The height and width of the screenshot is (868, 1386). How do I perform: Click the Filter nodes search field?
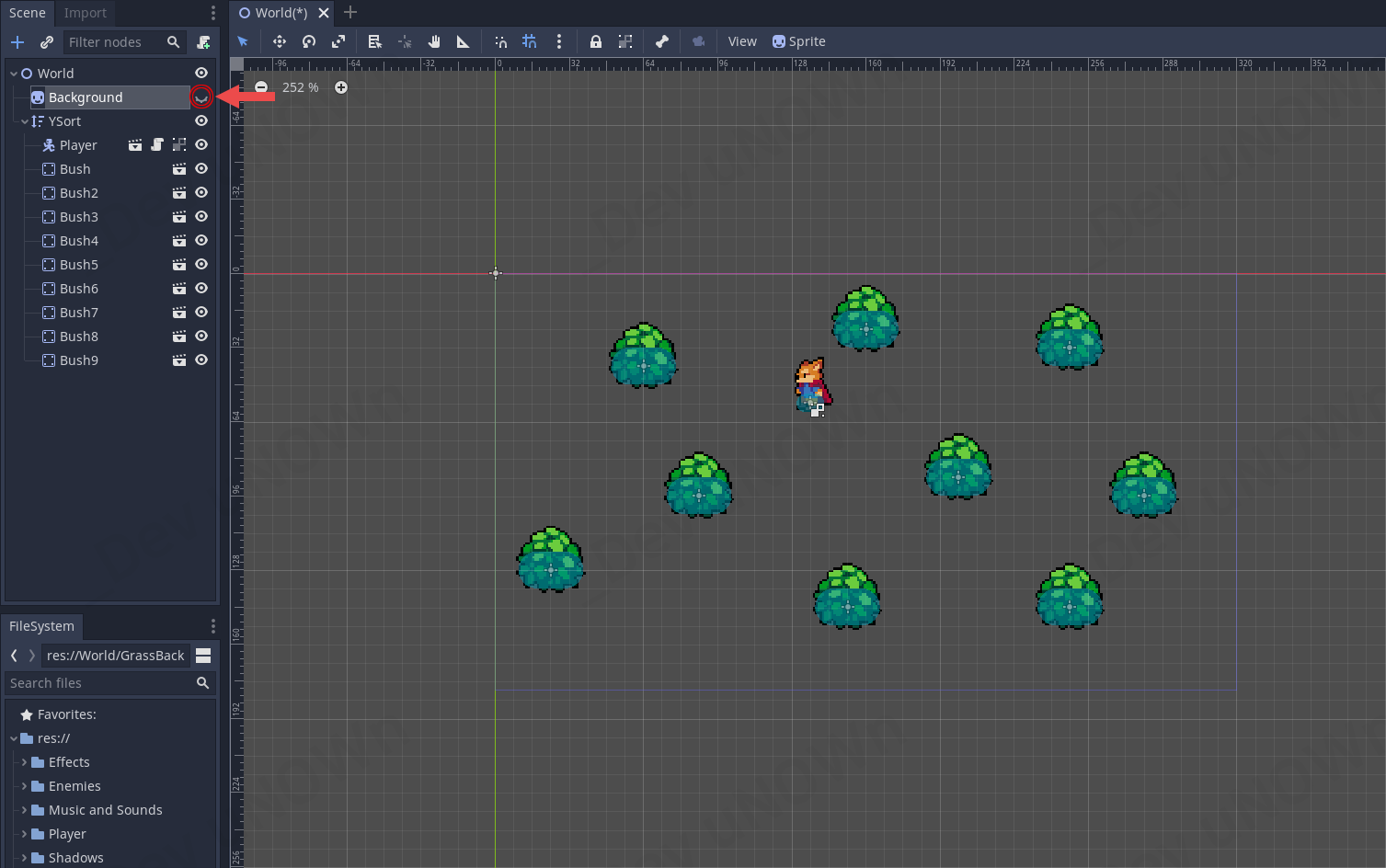coord(124,42)
